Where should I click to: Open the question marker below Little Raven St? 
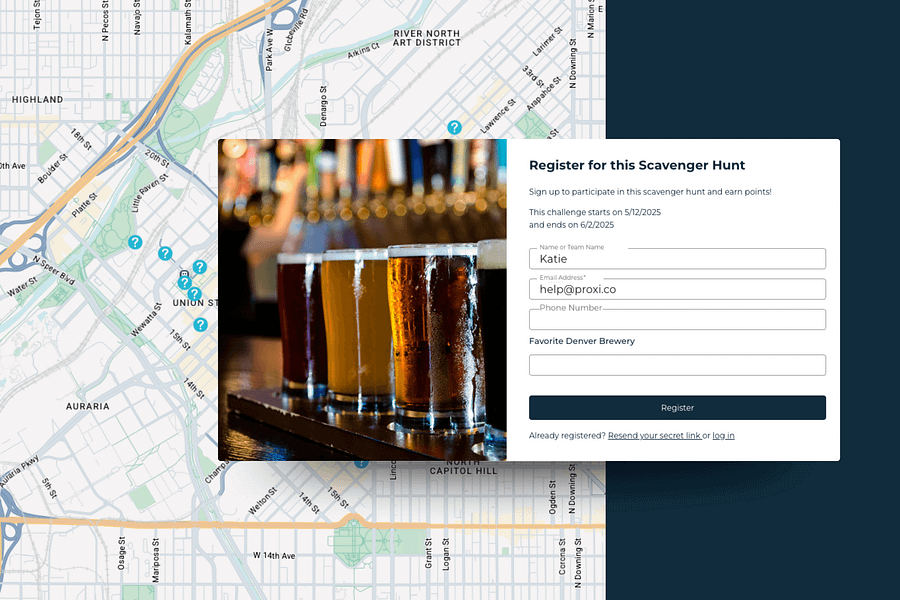[x=165, y=253]
